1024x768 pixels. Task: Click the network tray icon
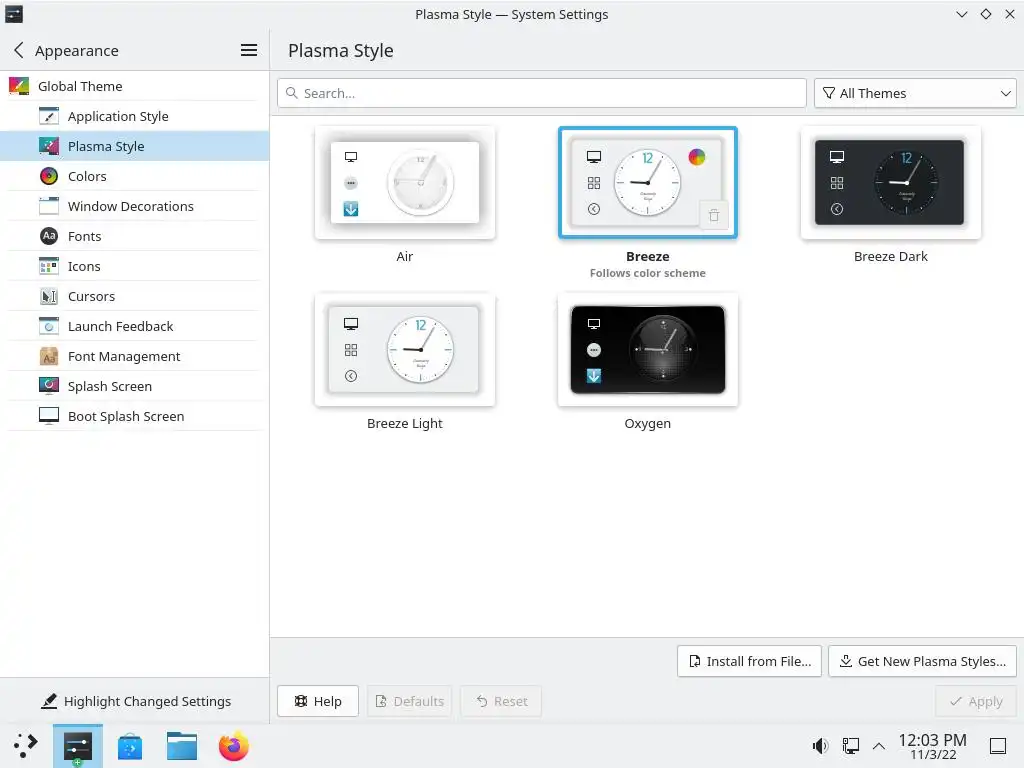pyautogui.click(x=850, y=746)
